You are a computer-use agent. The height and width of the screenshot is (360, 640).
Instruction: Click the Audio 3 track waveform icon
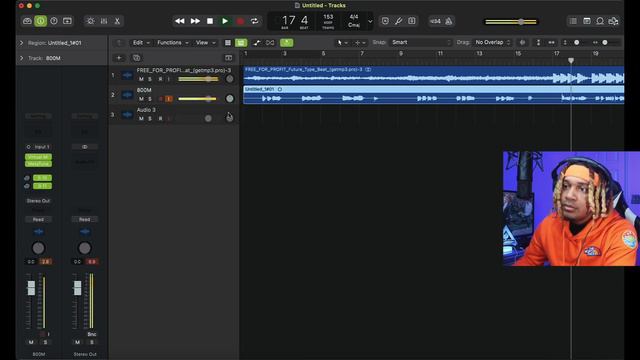pos(127,115)
